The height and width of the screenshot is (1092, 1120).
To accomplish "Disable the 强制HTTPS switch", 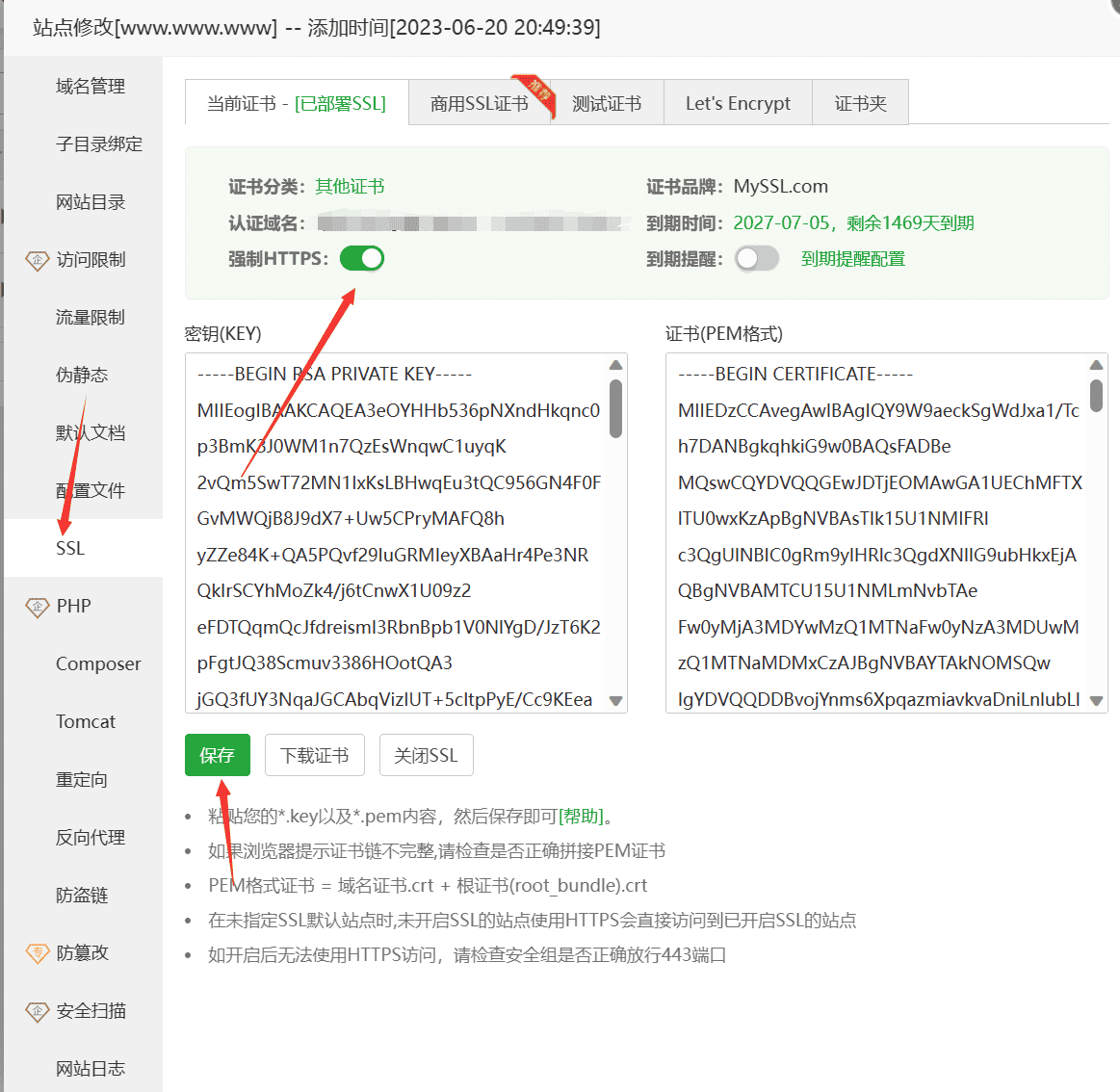I will pyautogui.click(x=361, y=258).
